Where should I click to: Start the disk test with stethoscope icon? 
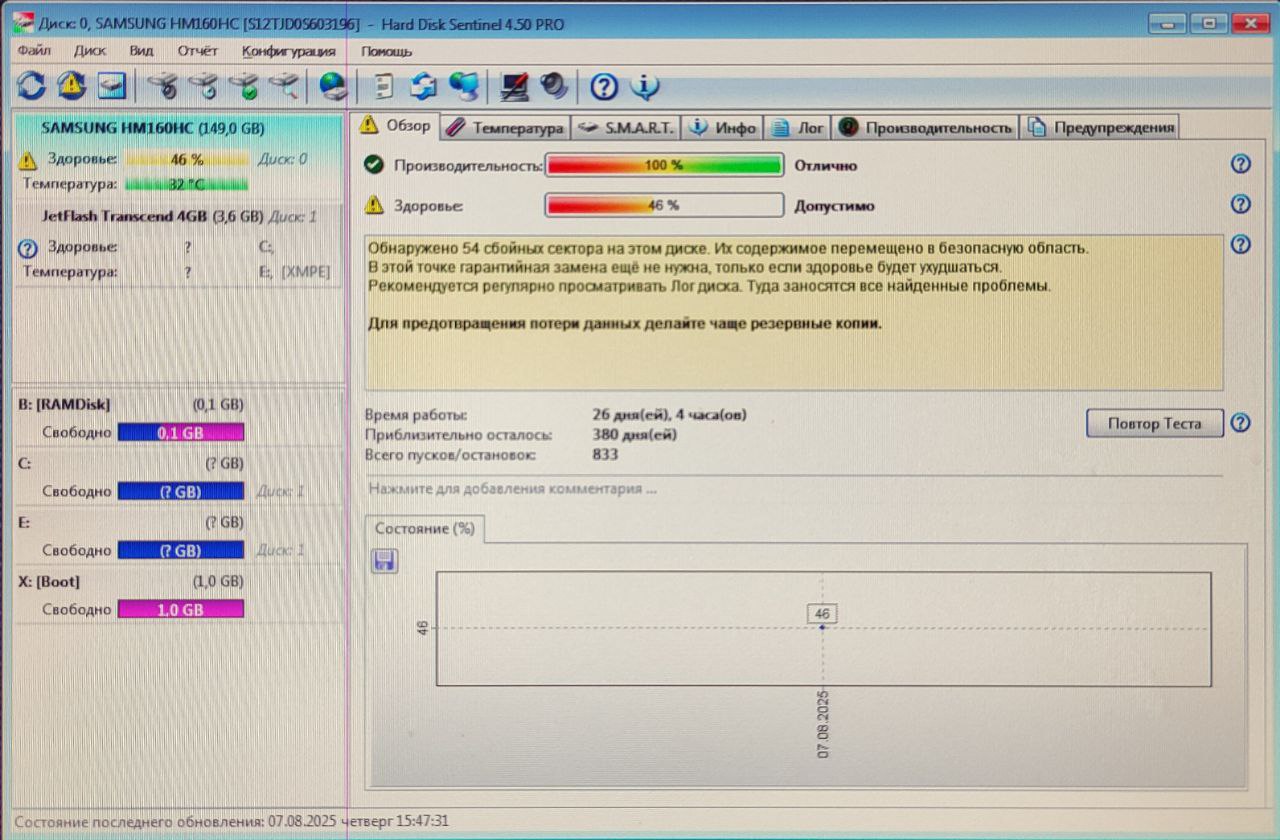click(x=165, y=87)
